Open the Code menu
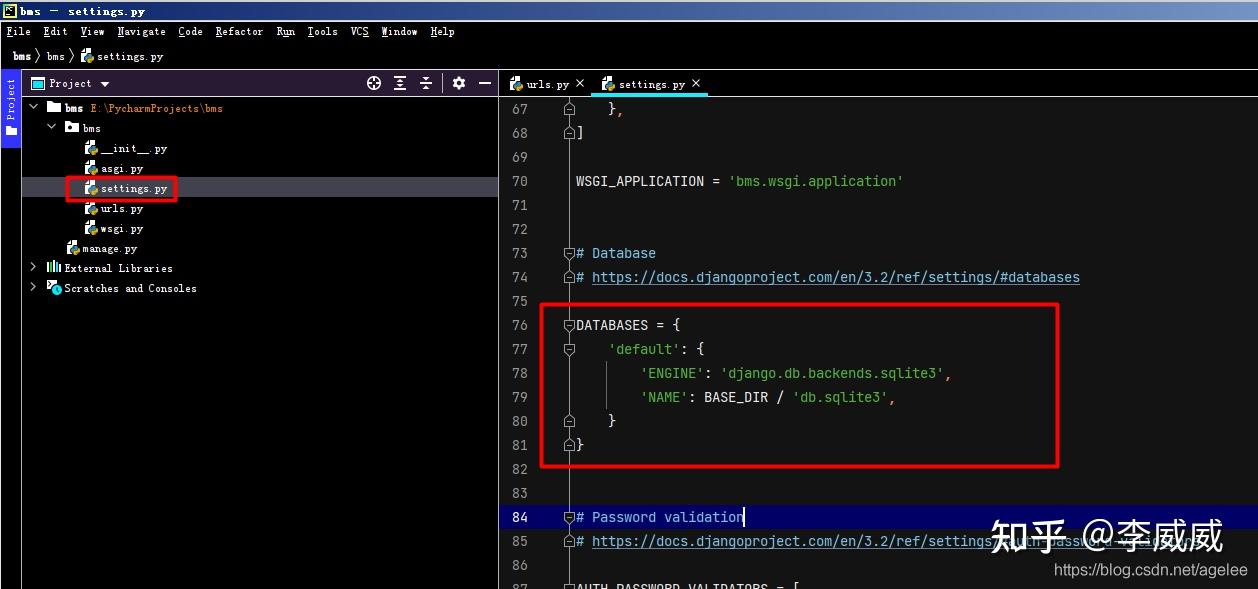The width and height of the screenshot is (1258, 589). tap(190, 32)
